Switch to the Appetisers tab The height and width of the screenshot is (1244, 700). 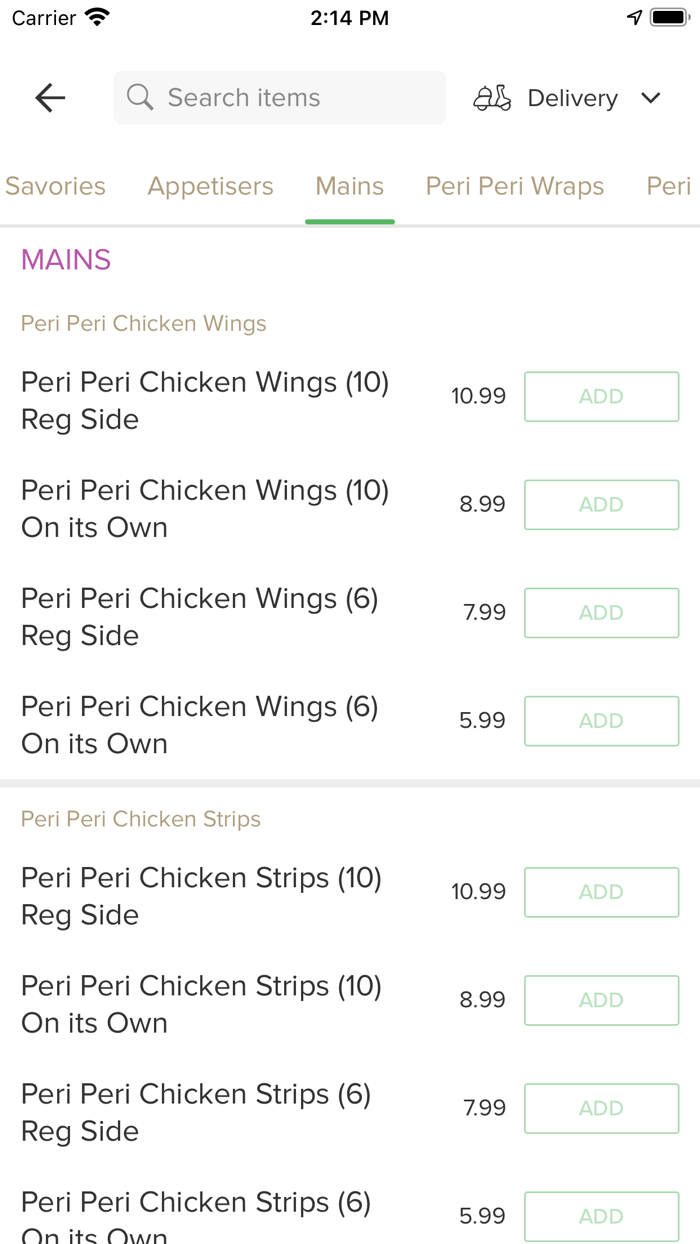(210, 186)
